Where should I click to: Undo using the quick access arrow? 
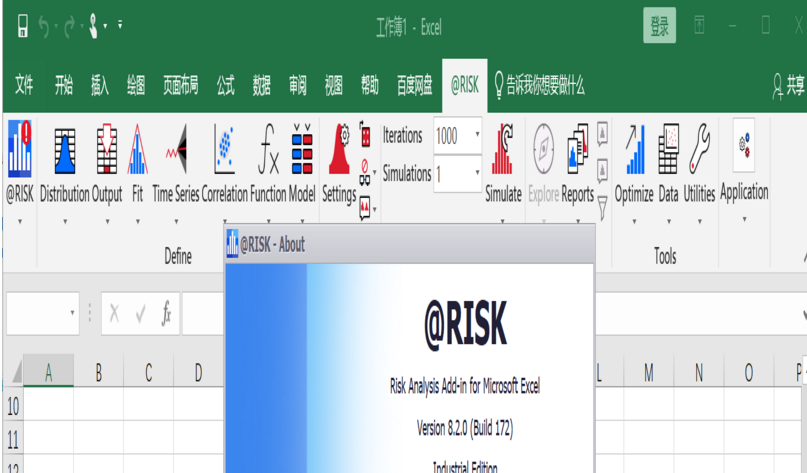coord(44,26)
